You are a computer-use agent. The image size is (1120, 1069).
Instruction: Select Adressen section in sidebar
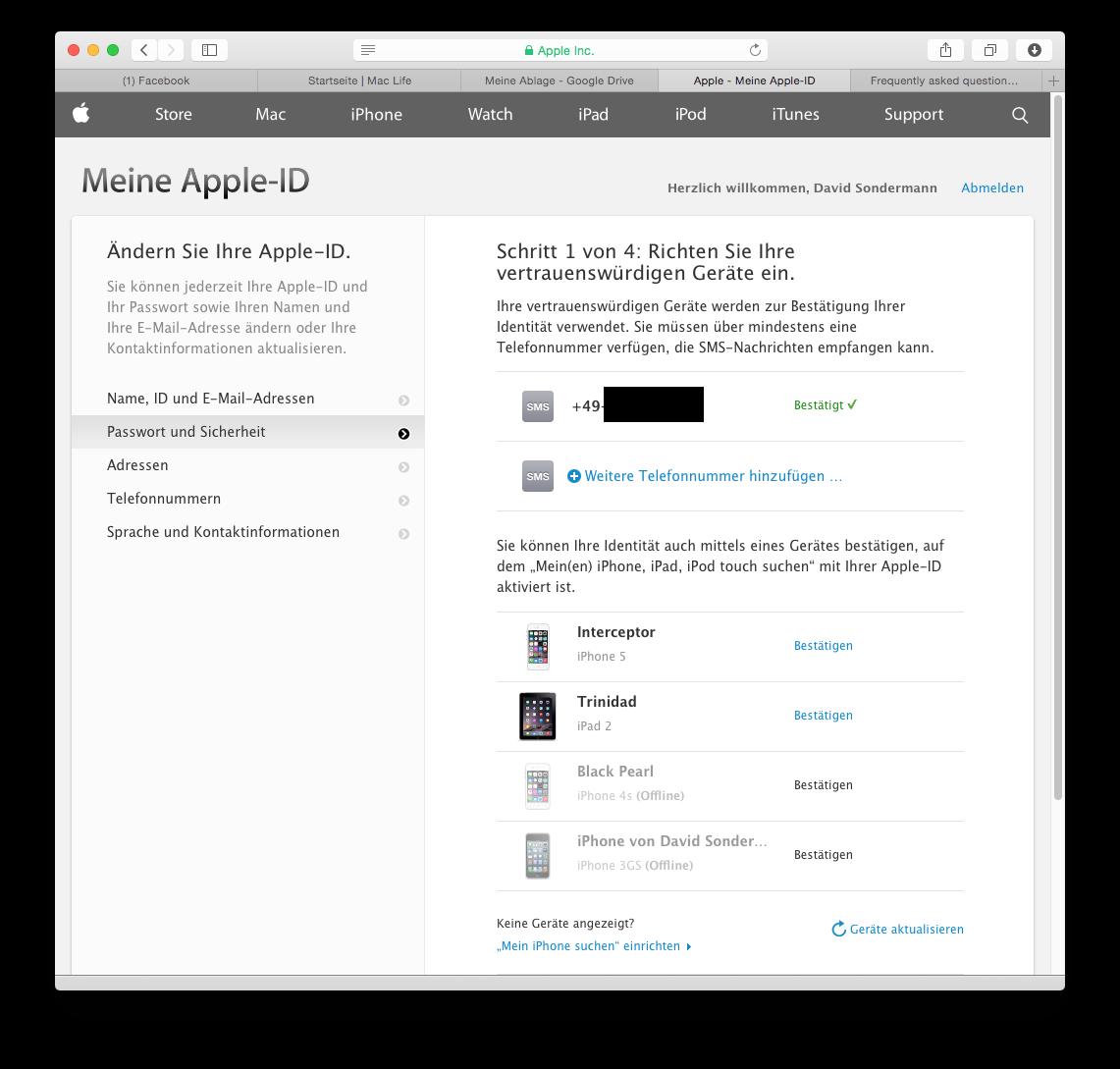(x=248, y=465)
